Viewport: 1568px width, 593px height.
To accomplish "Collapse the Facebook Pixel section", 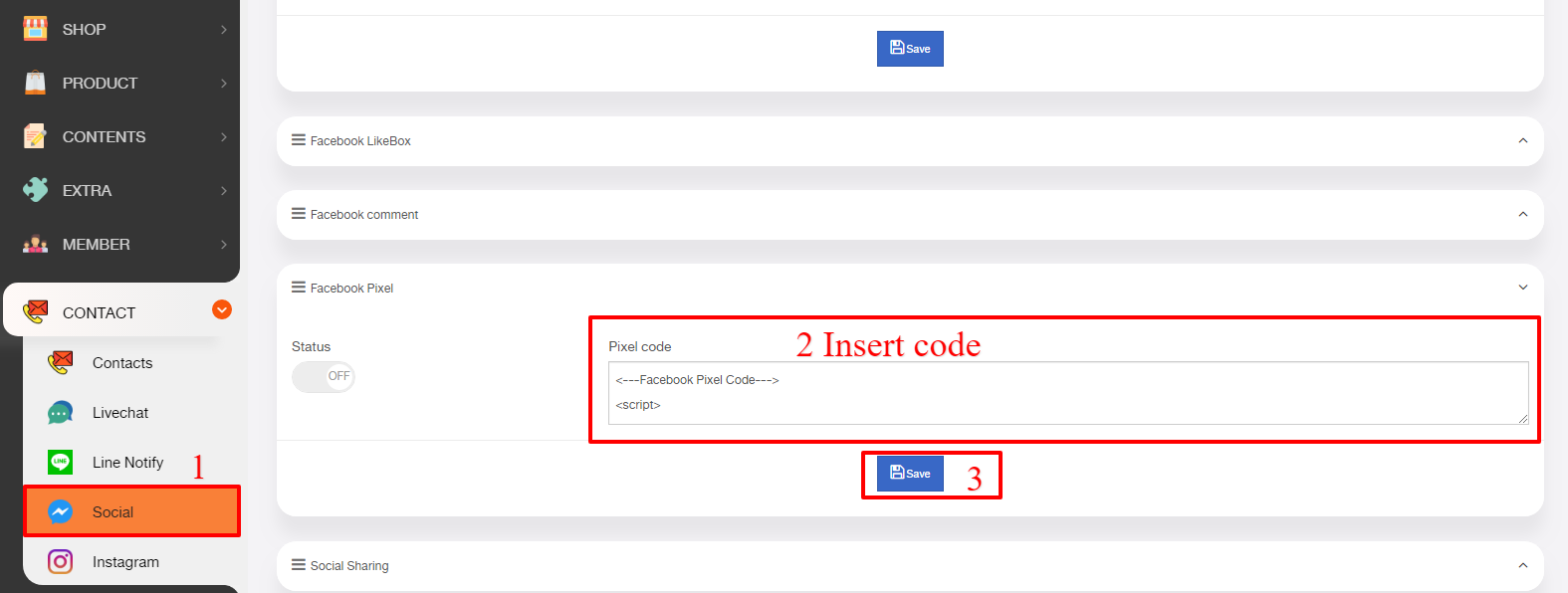I will 1522,288.
